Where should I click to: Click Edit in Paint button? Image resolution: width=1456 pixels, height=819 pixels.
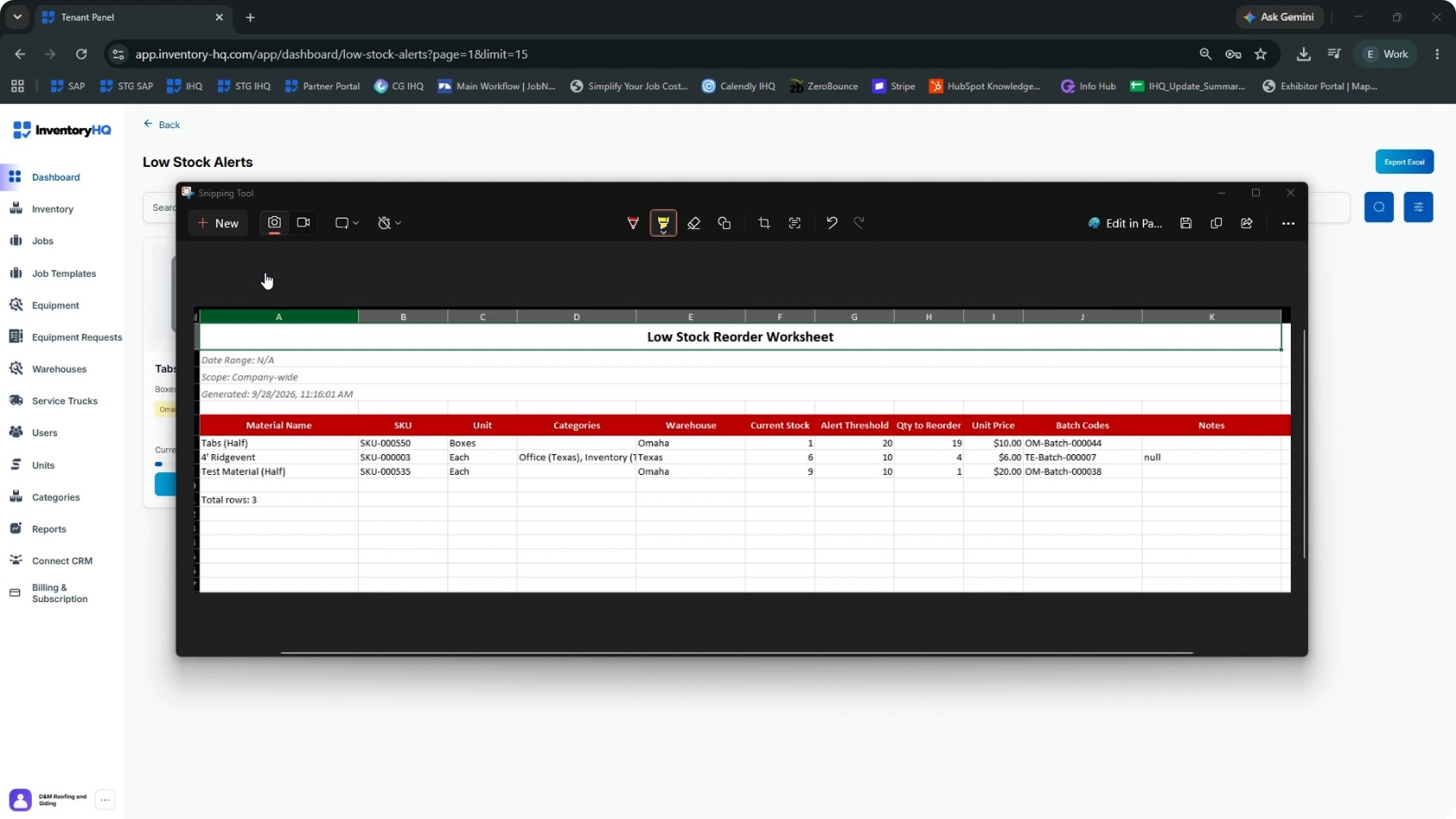pyautogui.click(x=1126, y=223)
